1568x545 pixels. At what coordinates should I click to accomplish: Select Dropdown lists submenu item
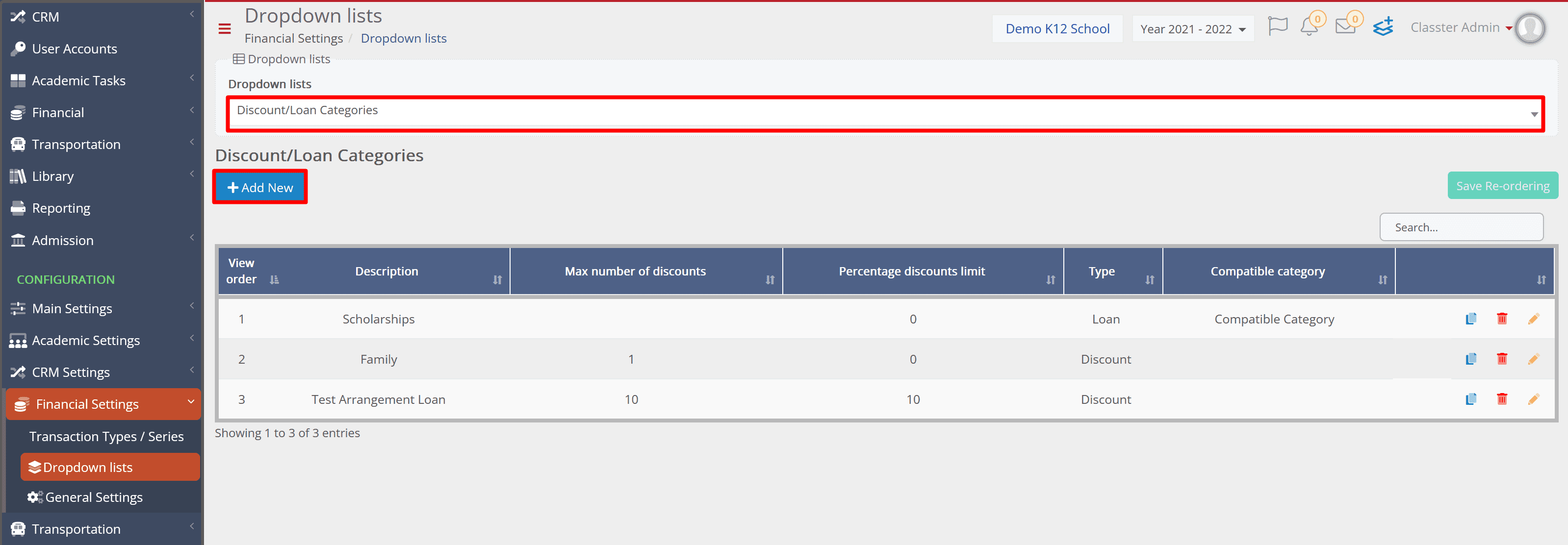pos(110,467)
